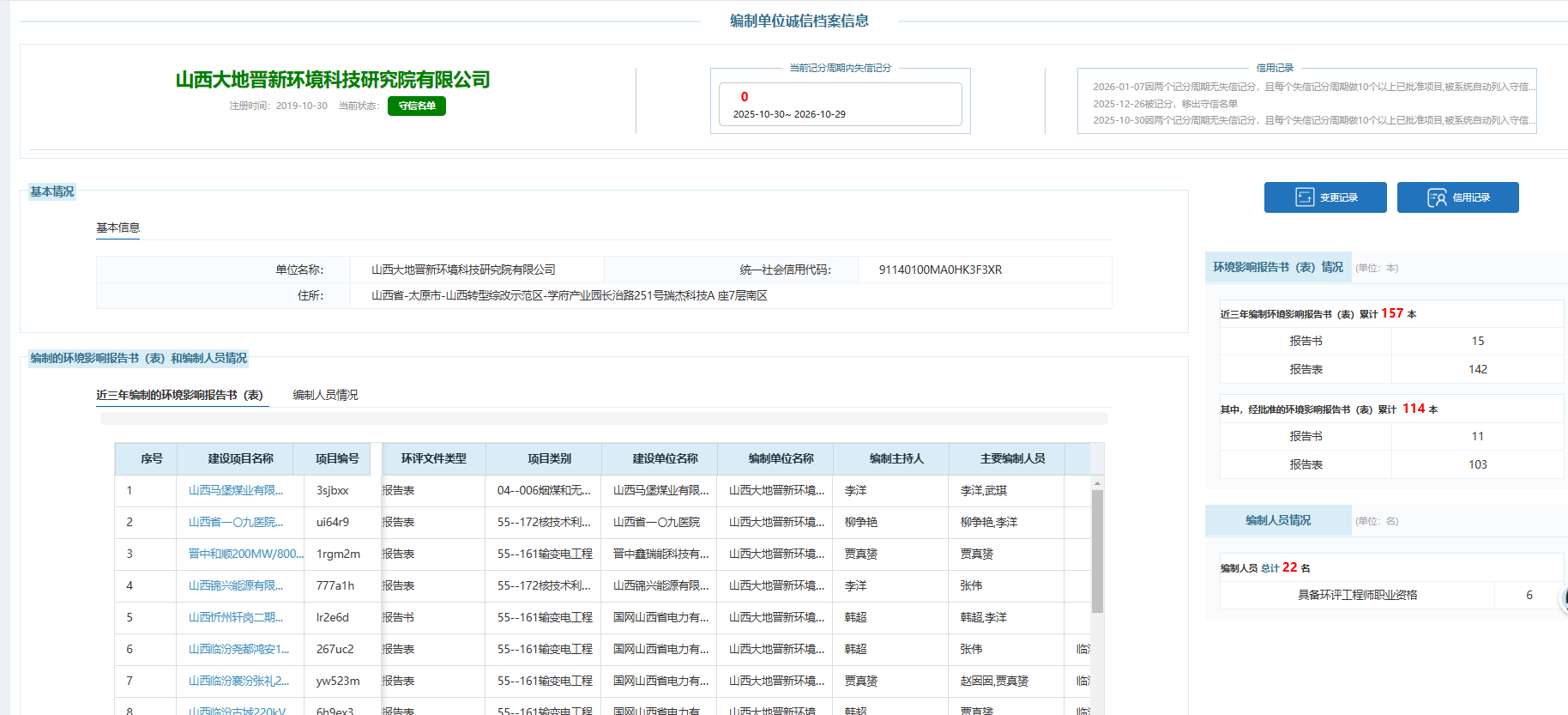
Task: Click row 2 host name 柳争艳
Action: pos(861,522)
